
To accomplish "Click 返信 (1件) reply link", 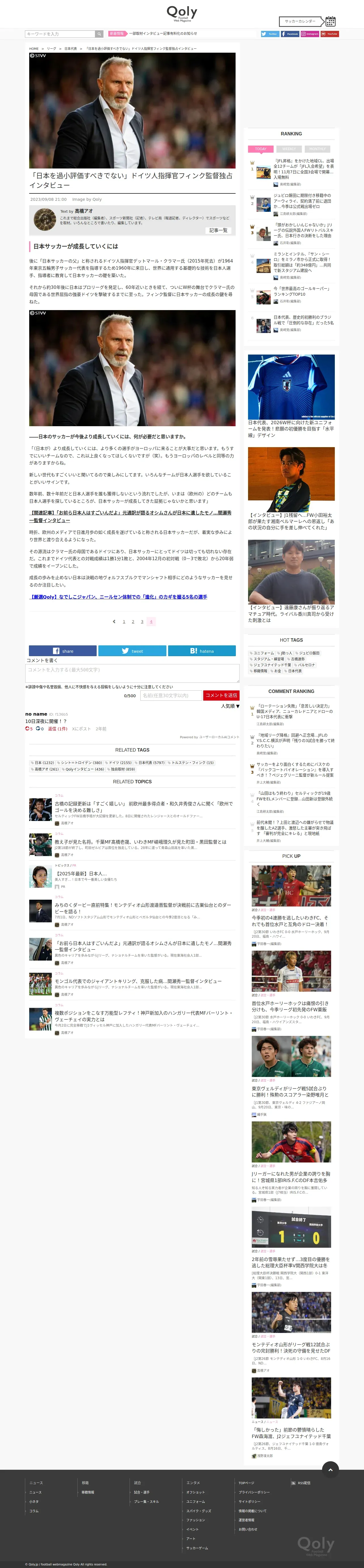I will (x=57, y=729).
